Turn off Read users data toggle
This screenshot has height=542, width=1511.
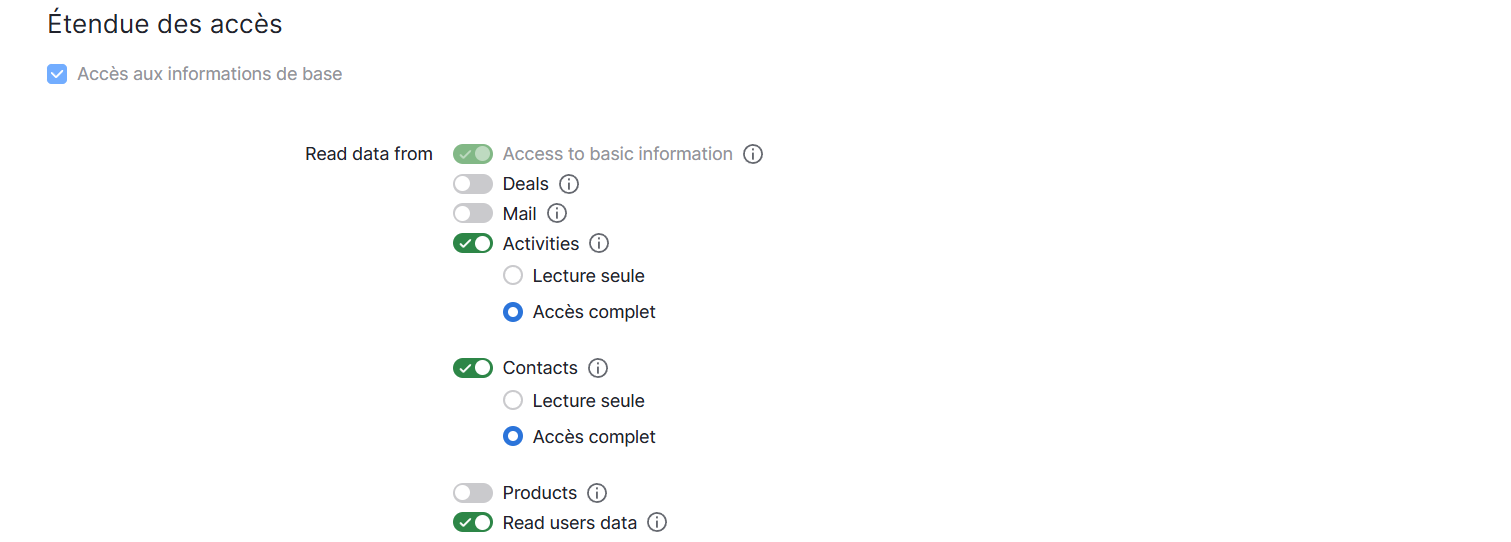click(473, 522)
